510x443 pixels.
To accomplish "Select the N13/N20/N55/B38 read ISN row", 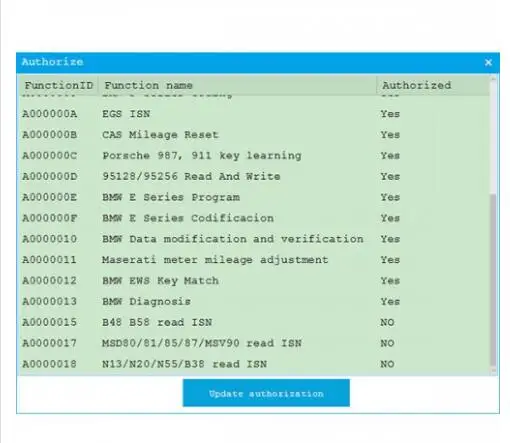I will [x=254, y=364].
